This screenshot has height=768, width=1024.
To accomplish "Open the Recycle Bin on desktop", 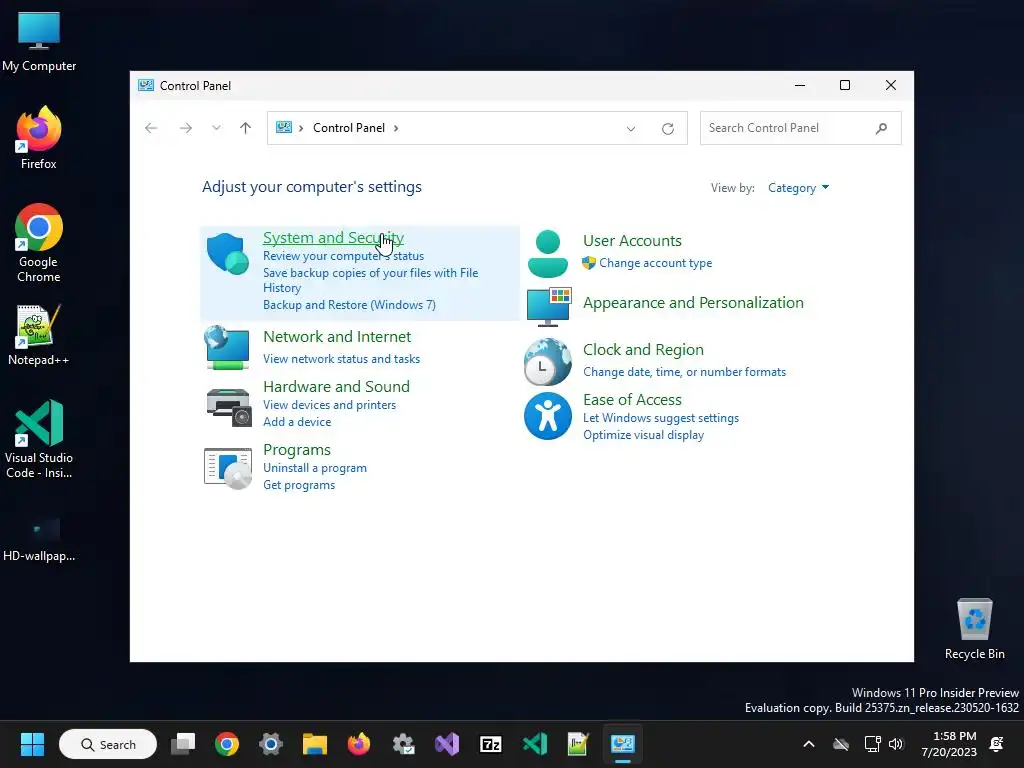I will (974, 629).
